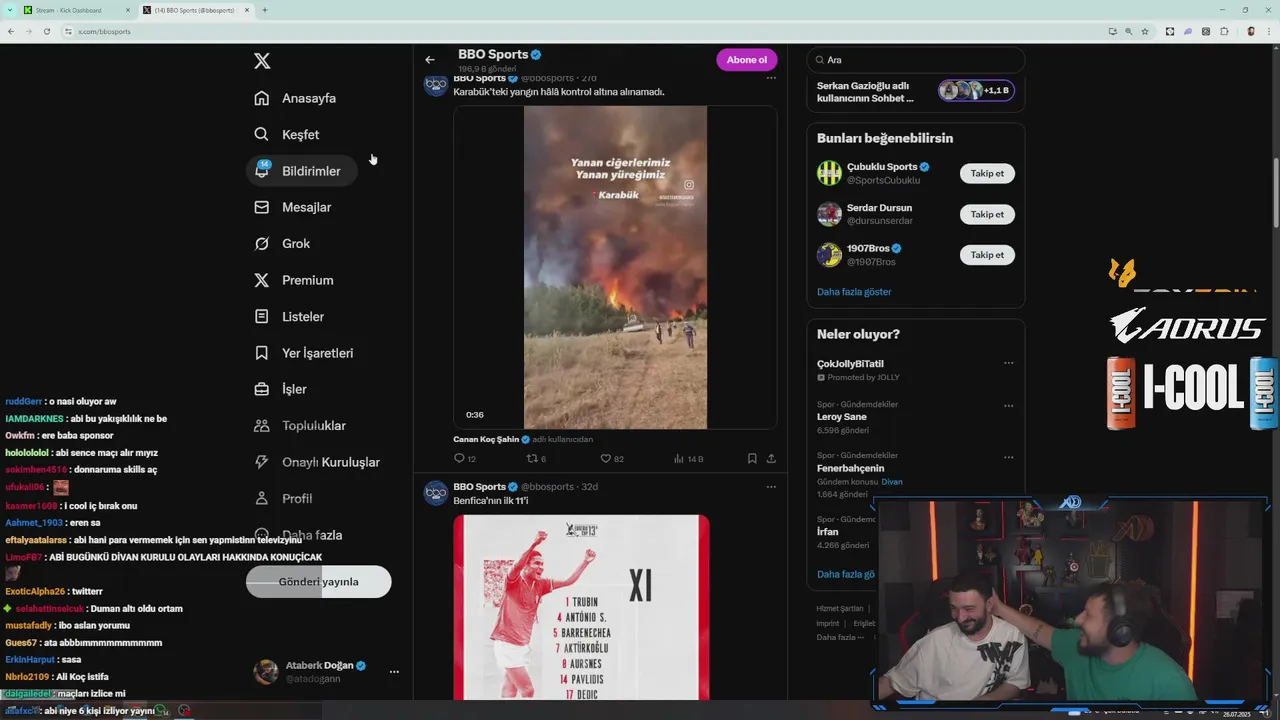Click Gönderi yayınla post button
1280x720 pixels.
coord(319,581)
